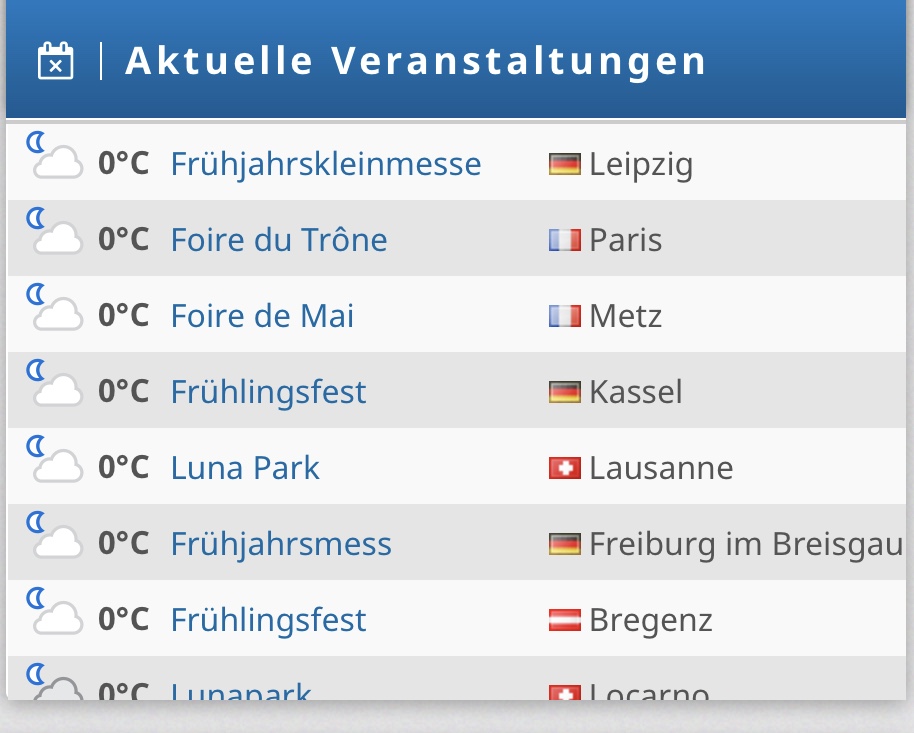Screen dimensions: 914x733
Task: Click the French flag next to Paris
Action: tap(565, 240)
